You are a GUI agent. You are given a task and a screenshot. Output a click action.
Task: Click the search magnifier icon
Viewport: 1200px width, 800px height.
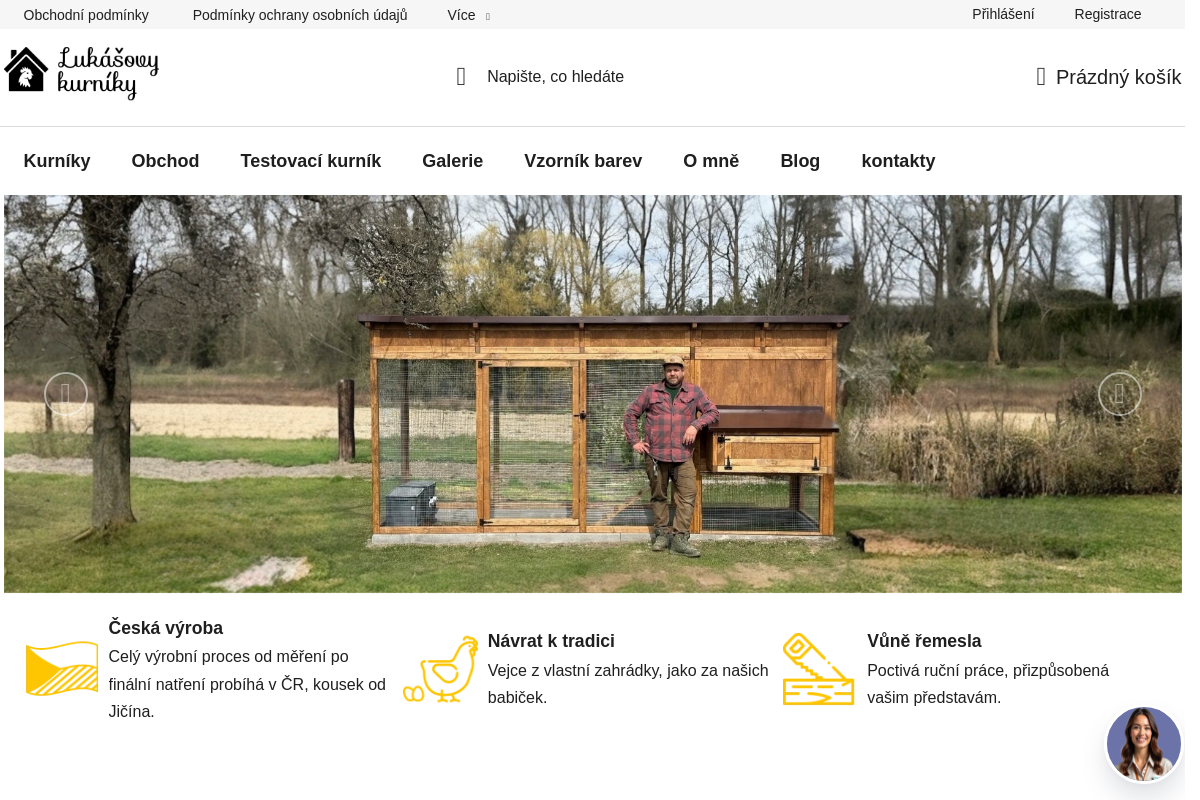[x=461, y=77]
